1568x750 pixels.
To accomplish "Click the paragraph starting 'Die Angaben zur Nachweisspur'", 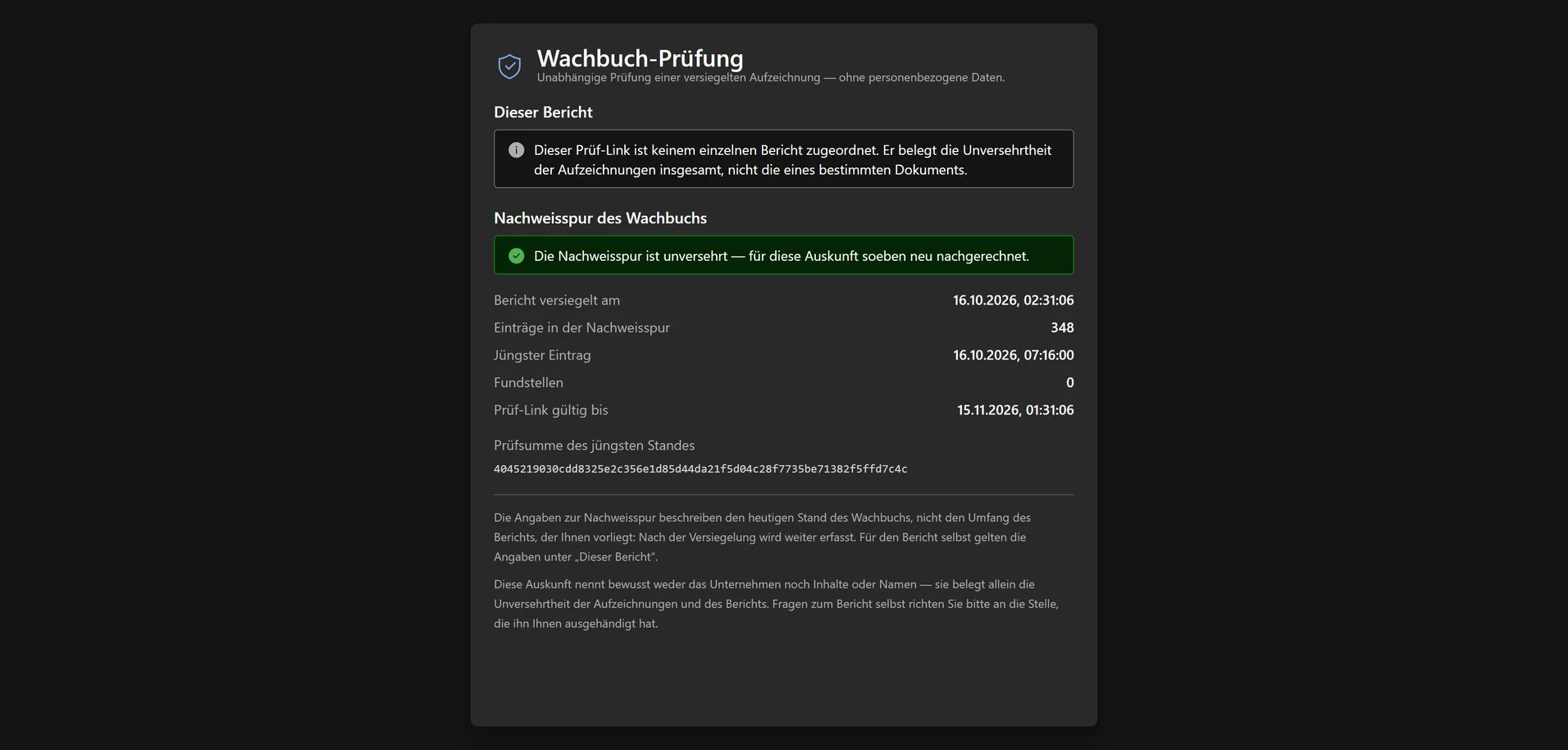I will pos(762,537).
